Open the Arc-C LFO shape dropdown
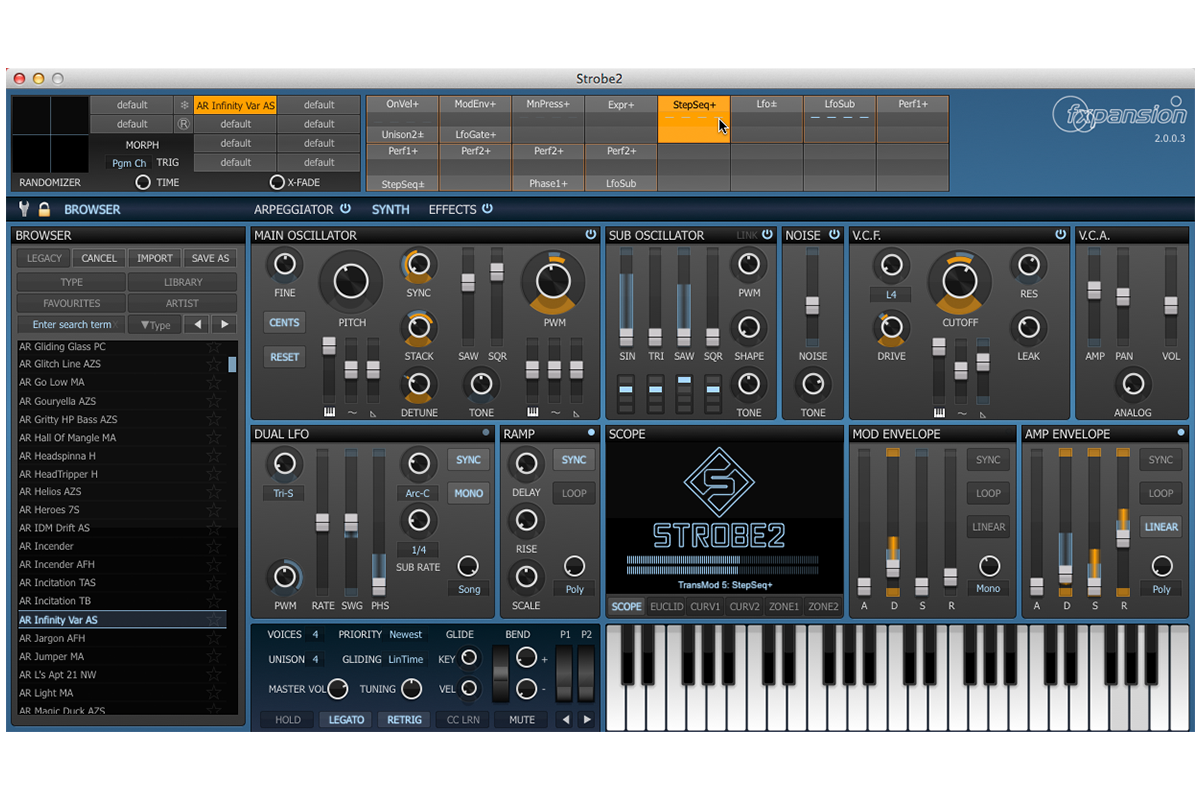 [x=418, y=493]
